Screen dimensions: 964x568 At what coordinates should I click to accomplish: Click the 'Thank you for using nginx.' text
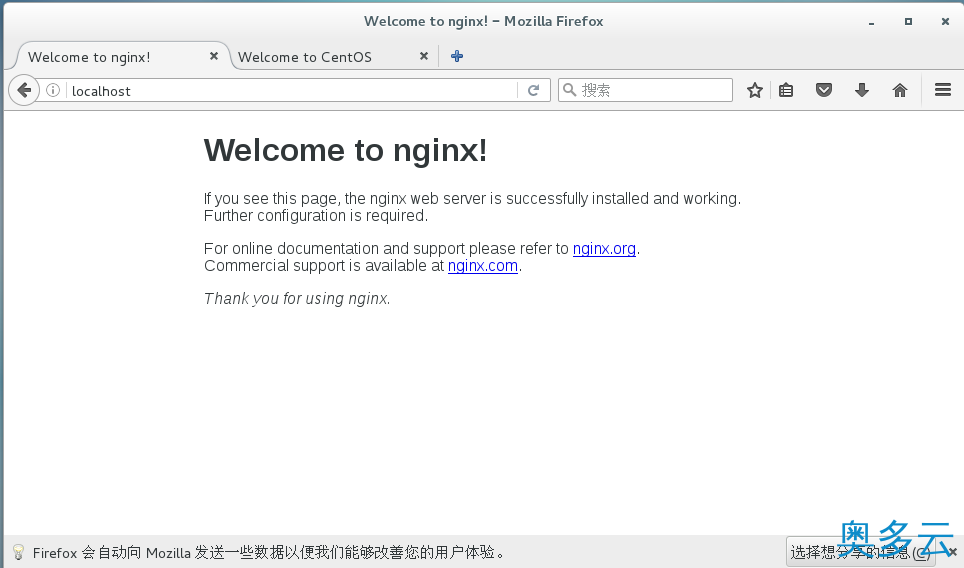click(x=297, y=299)
